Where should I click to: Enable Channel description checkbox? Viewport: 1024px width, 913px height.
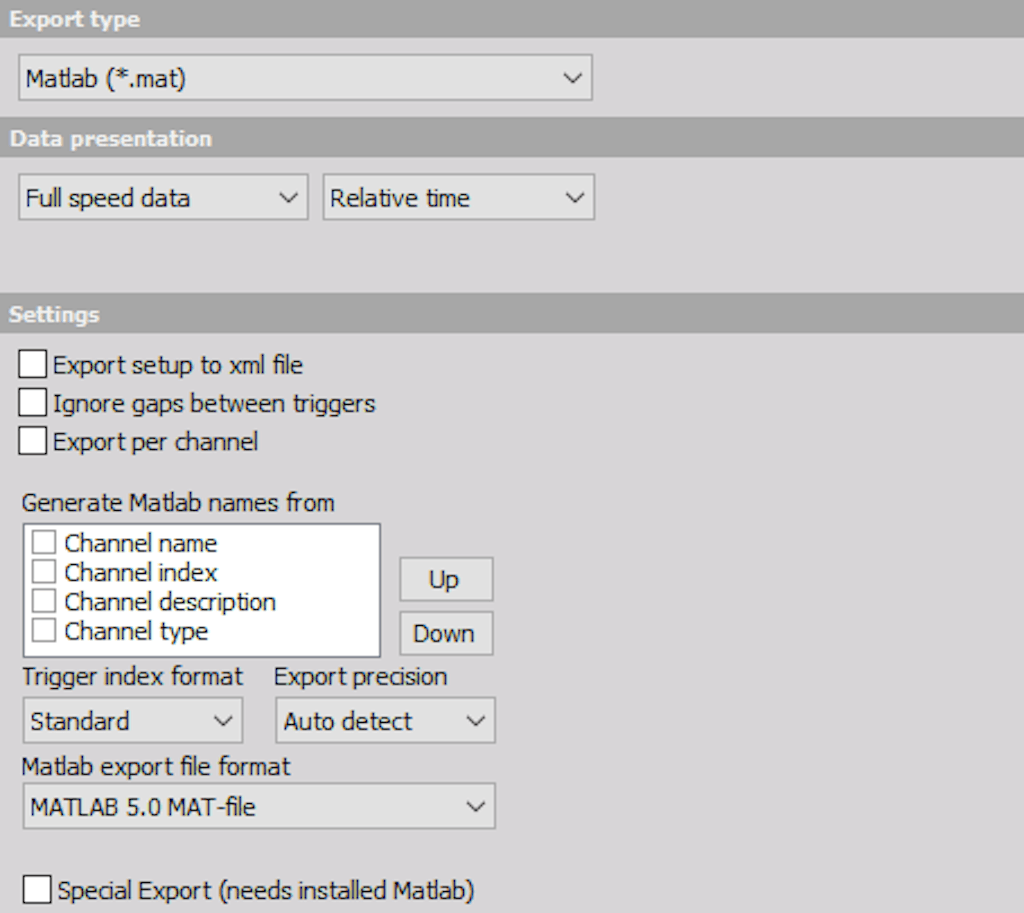point(44,601)
